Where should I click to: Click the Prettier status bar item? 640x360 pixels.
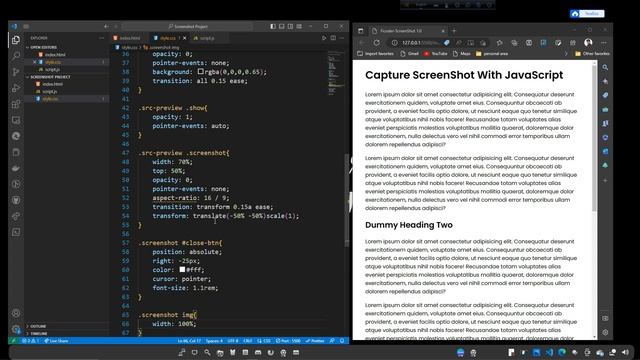(315, 341)
